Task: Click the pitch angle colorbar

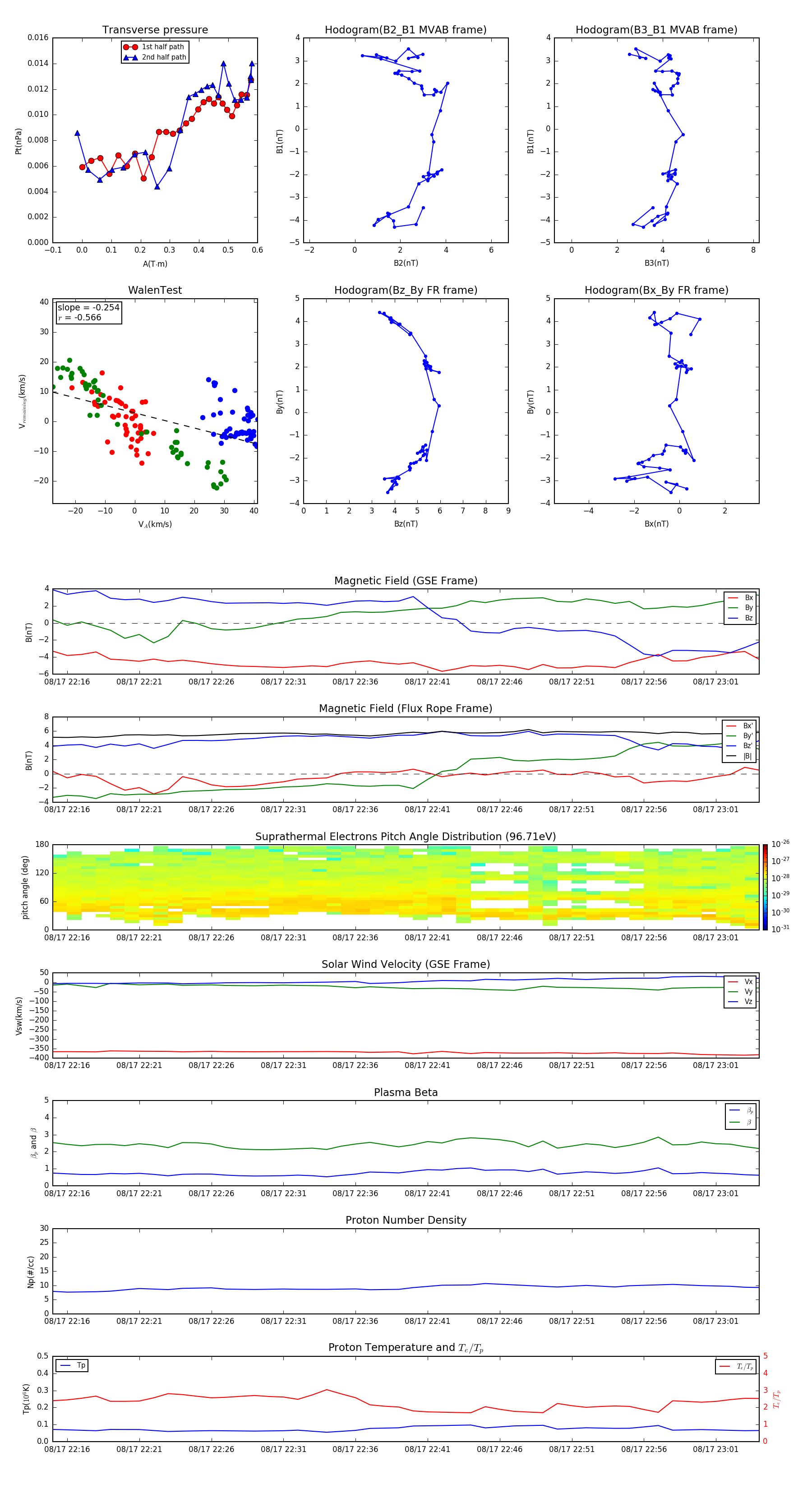Action: pos(765,887)
